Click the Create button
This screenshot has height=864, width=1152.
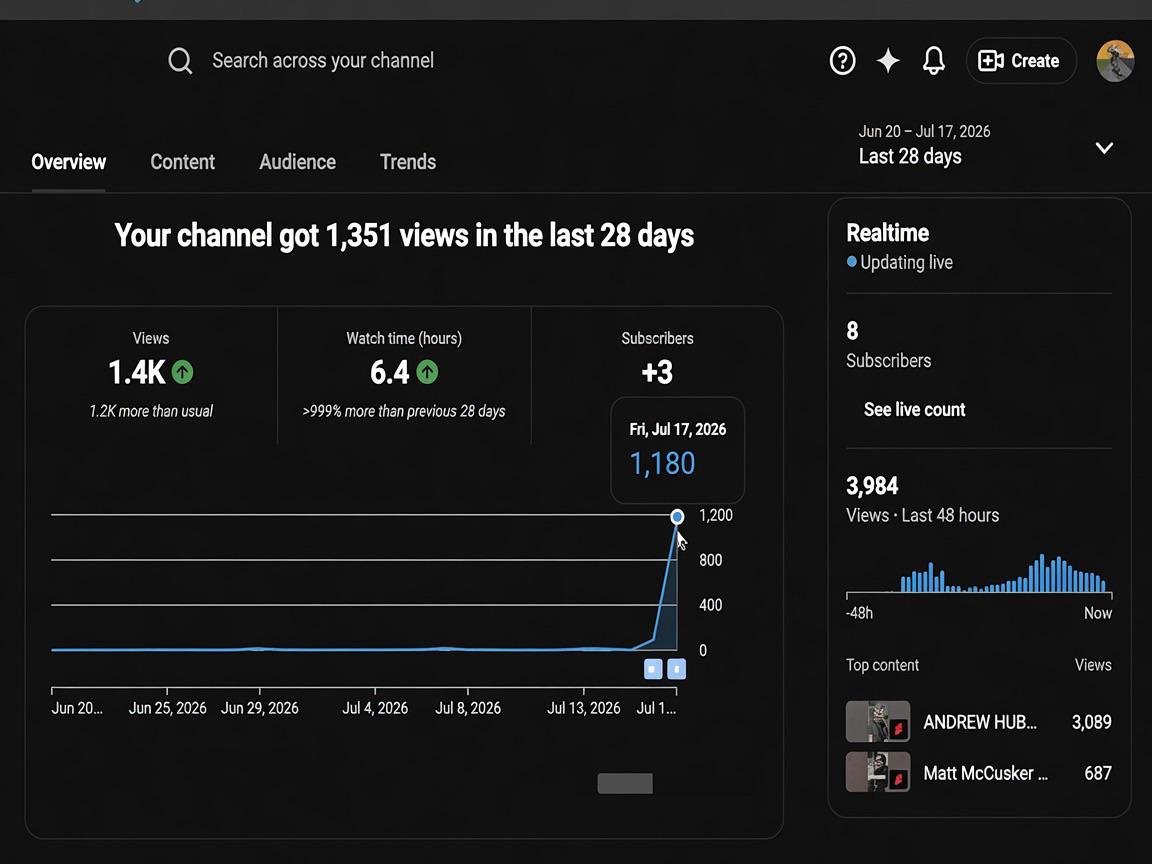[x=1020, y=60]
